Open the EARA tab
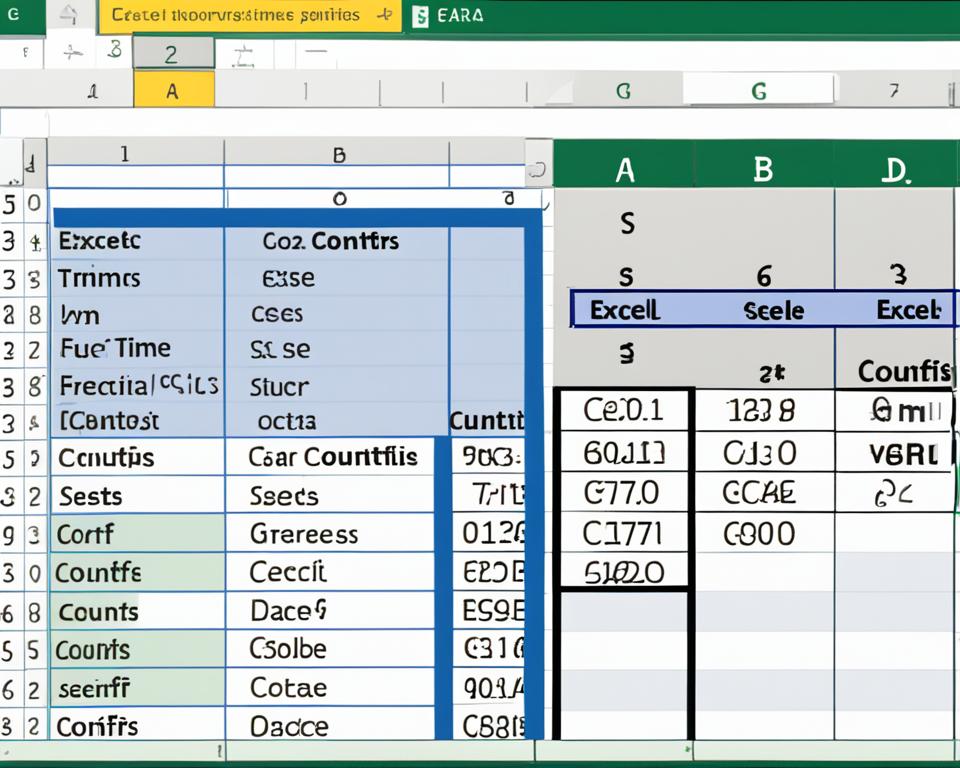This screenshot has height=768, width=960. pos(460,15)
